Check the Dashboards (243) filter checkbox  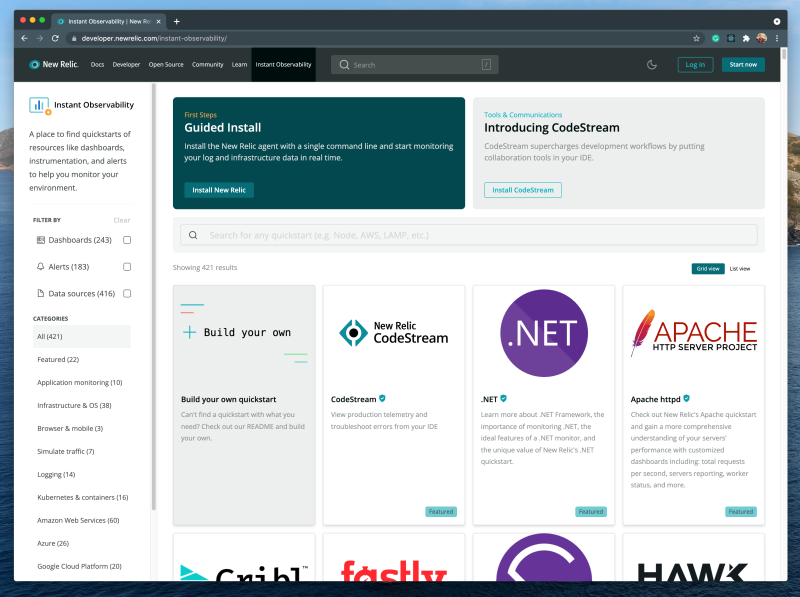pyautogui.click(x=127, y=240)
